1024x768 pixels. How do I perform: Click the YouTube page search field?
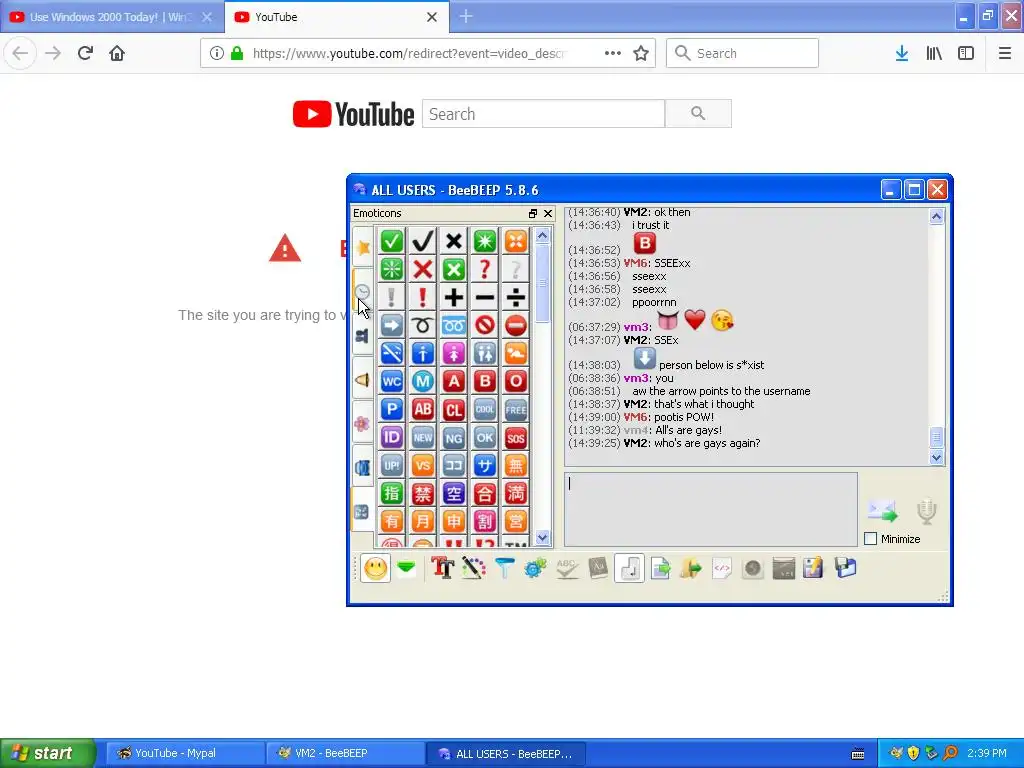543,114
